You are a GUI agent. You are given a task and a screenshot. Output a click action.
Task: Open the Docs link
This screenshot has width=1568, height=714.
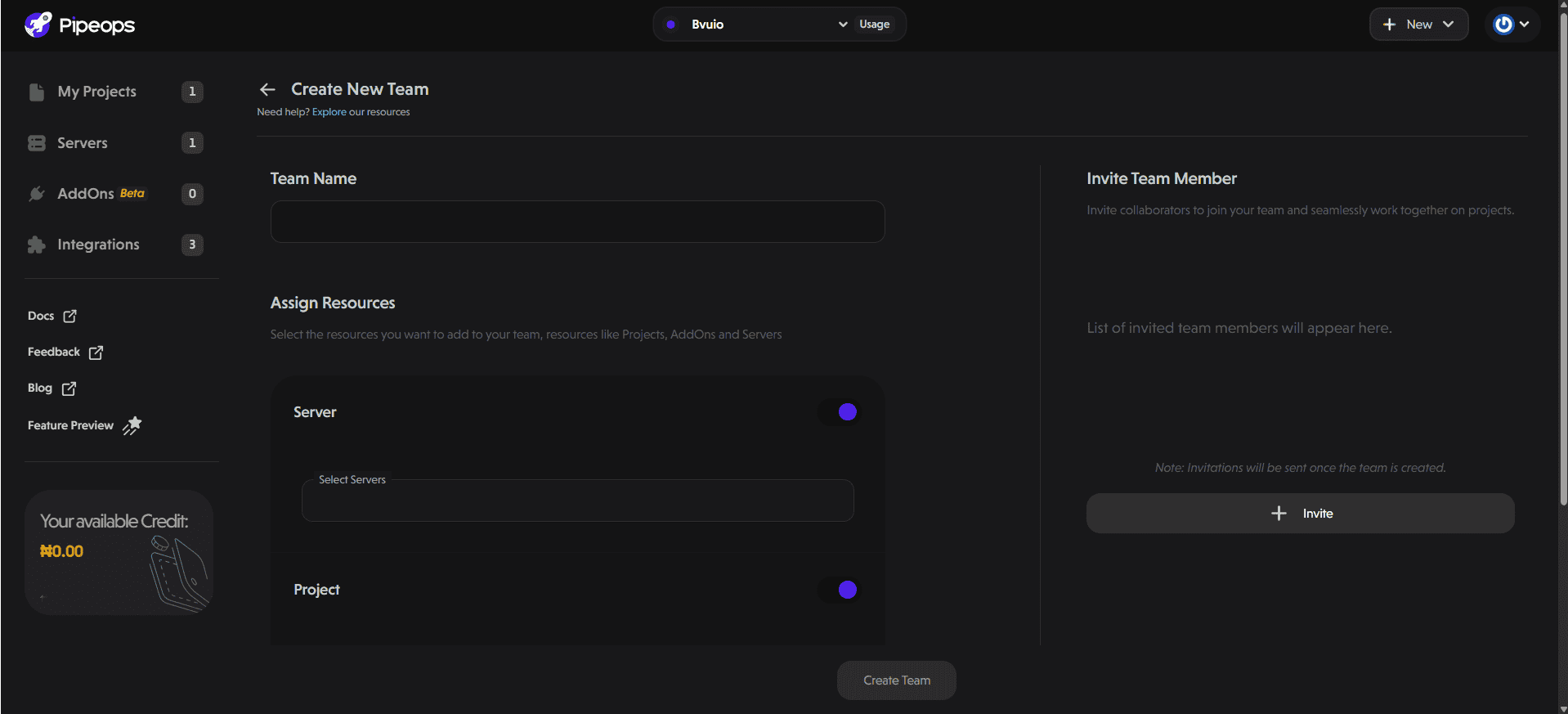point(52,316)
